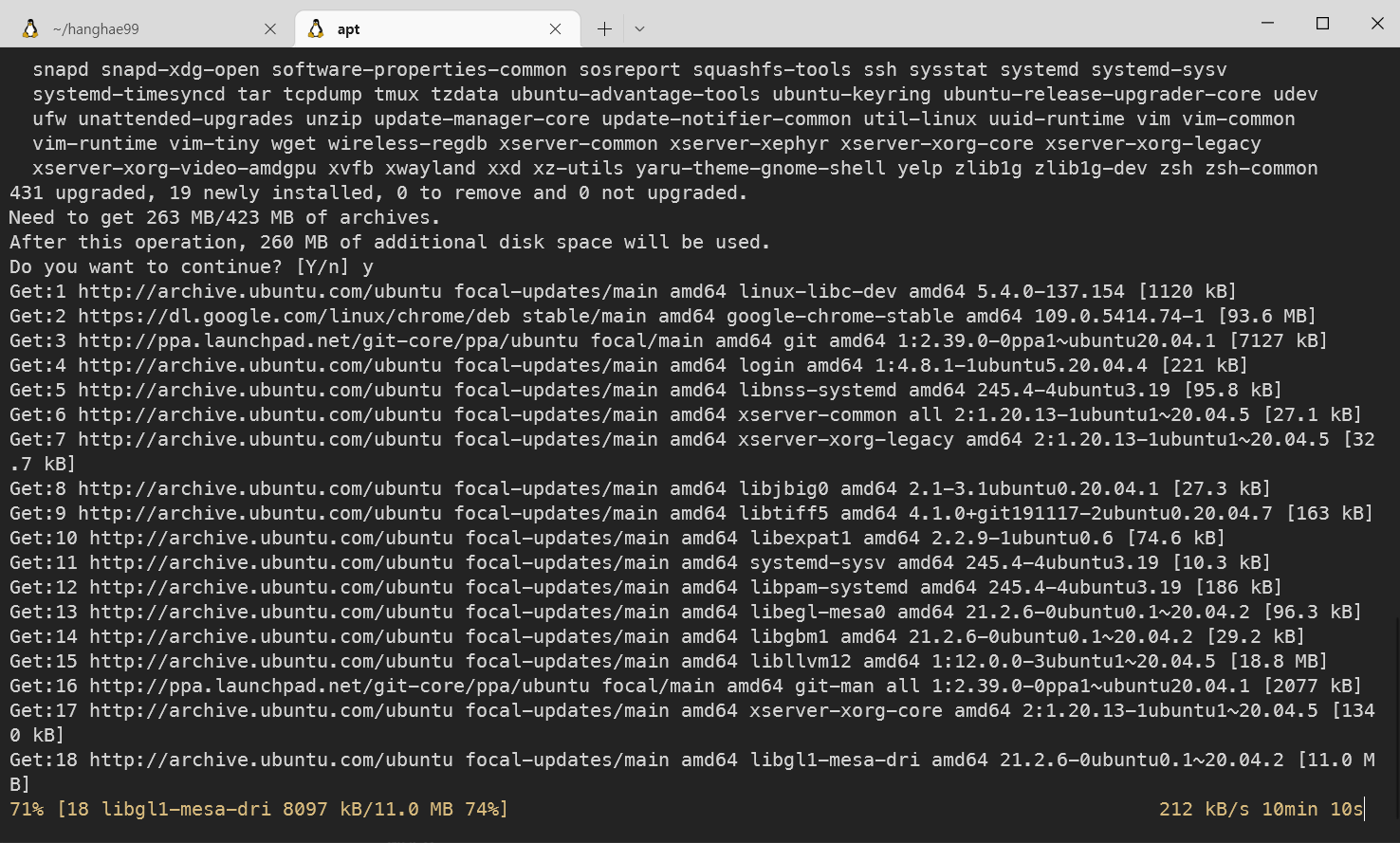Expand the new tab profile dropdown
Image resolution: width=1400 pixels, height=843 pixels.
point(639,28)
